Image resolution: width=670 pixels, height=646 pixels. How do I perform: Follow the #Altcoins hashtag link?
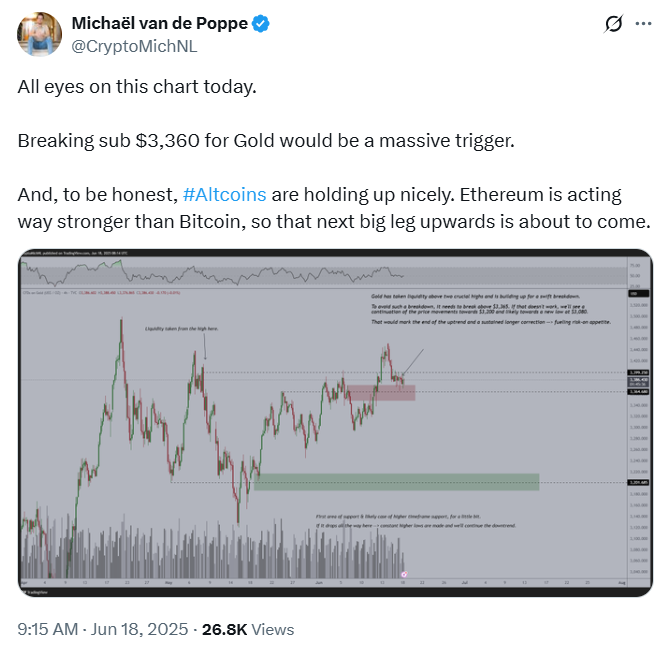[224, 195]
